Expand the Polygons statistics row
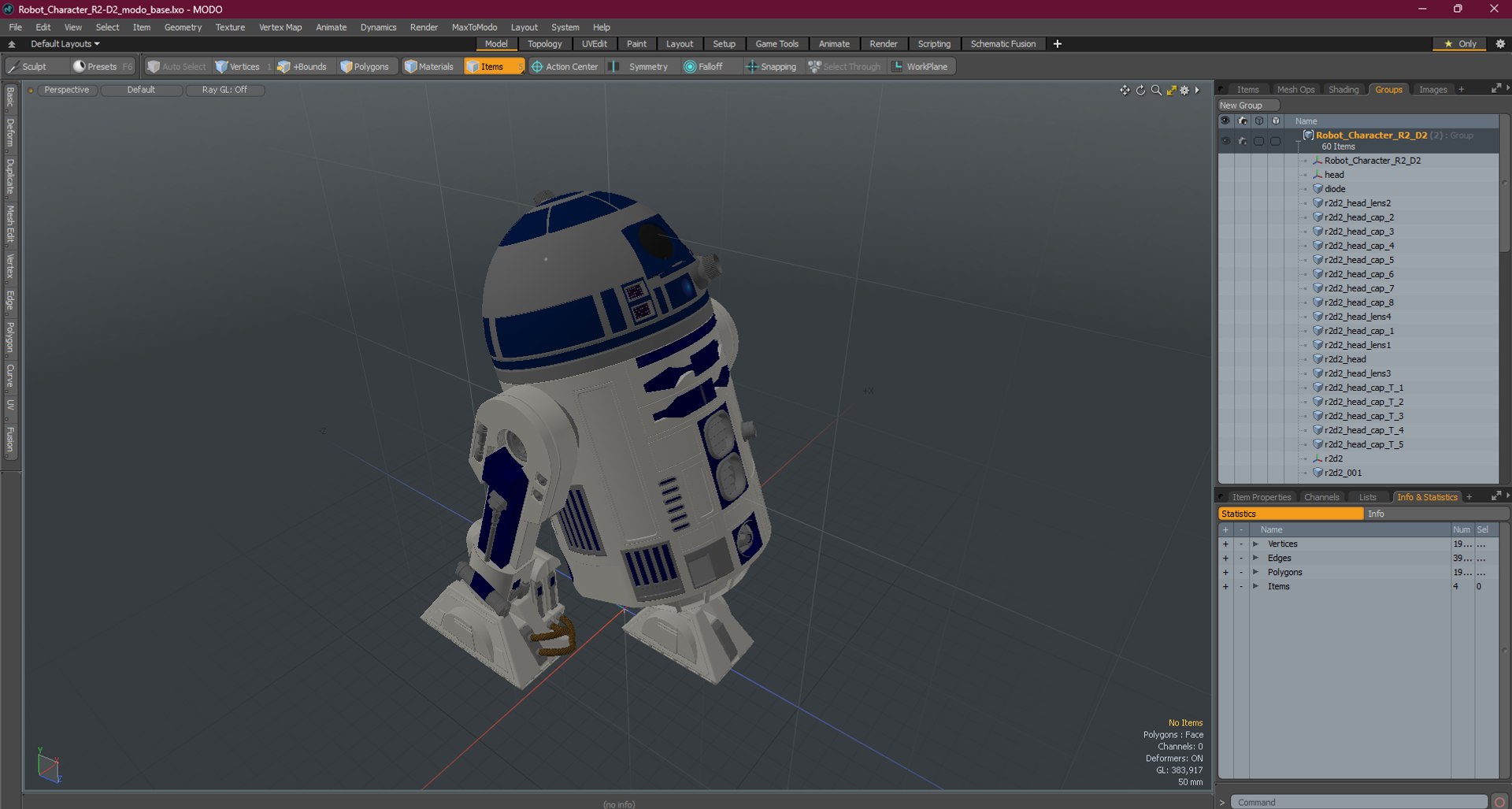Viewport: 1512px width, 809px height. 1256,573
